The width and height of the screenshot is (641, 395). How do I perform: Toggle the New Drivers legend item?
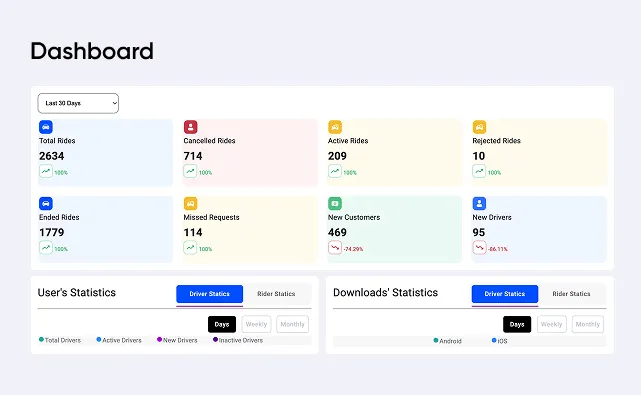177,340
